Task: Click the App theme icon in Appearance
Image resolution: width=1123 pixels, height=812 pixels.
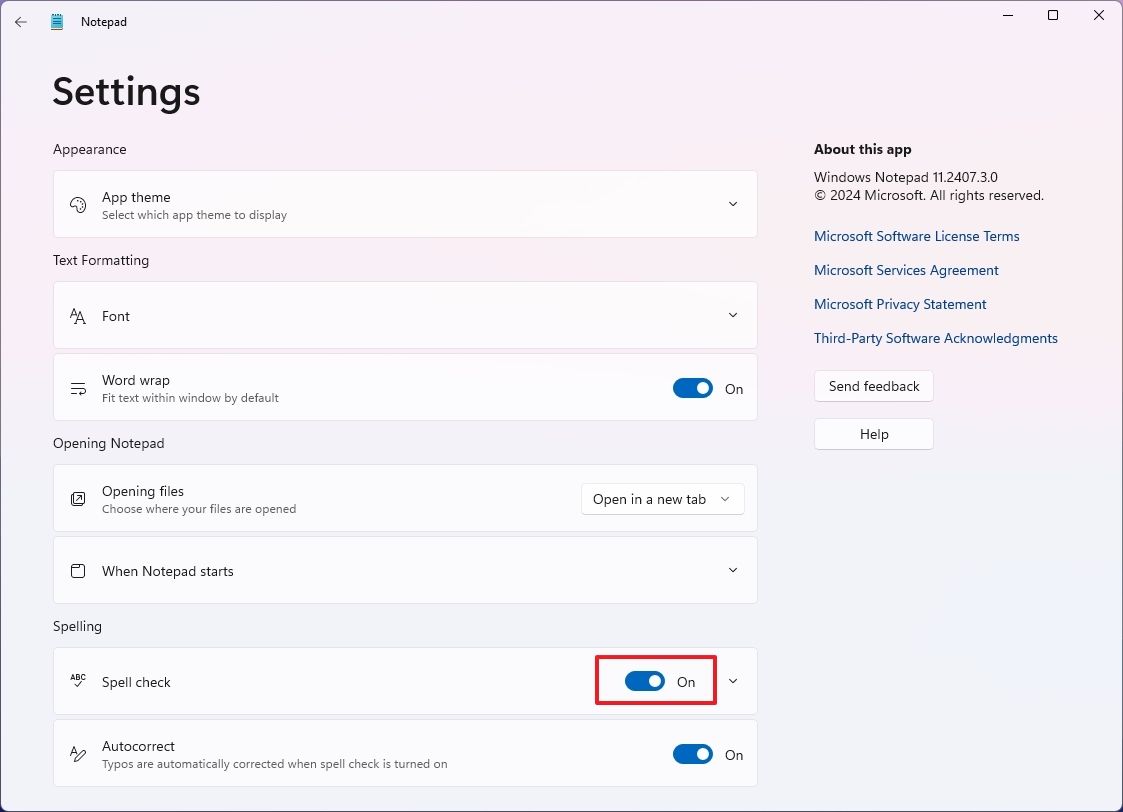Action: coord(77,204)
